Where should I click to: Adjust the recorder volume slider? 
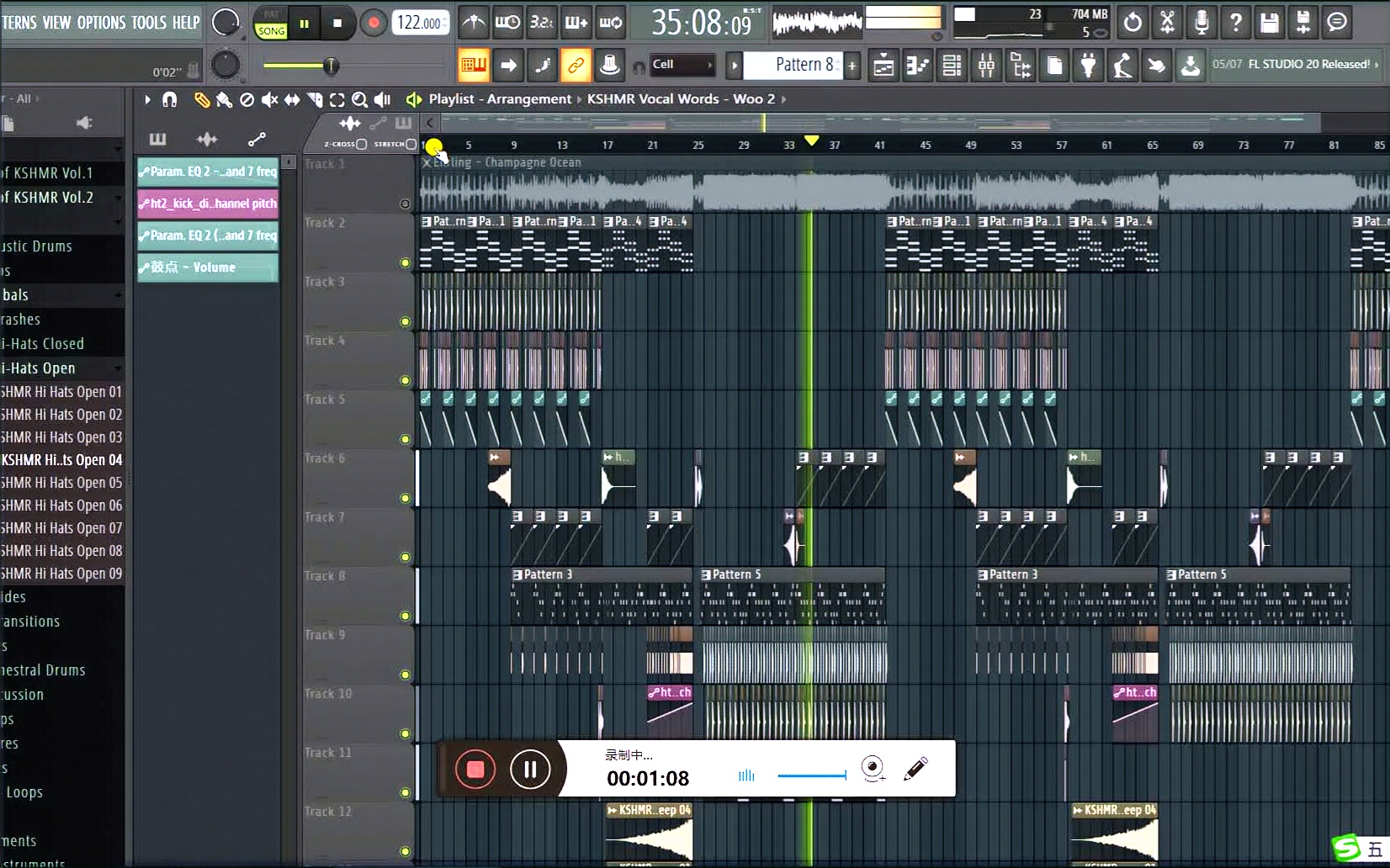pos(812,775)
